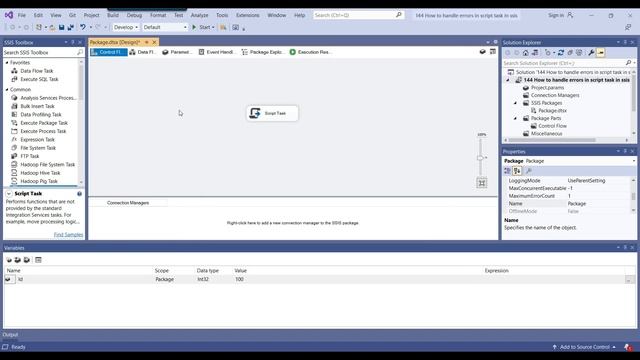Click the Visual Studio logo icon
640x360 pixels.
click(9, 15)
